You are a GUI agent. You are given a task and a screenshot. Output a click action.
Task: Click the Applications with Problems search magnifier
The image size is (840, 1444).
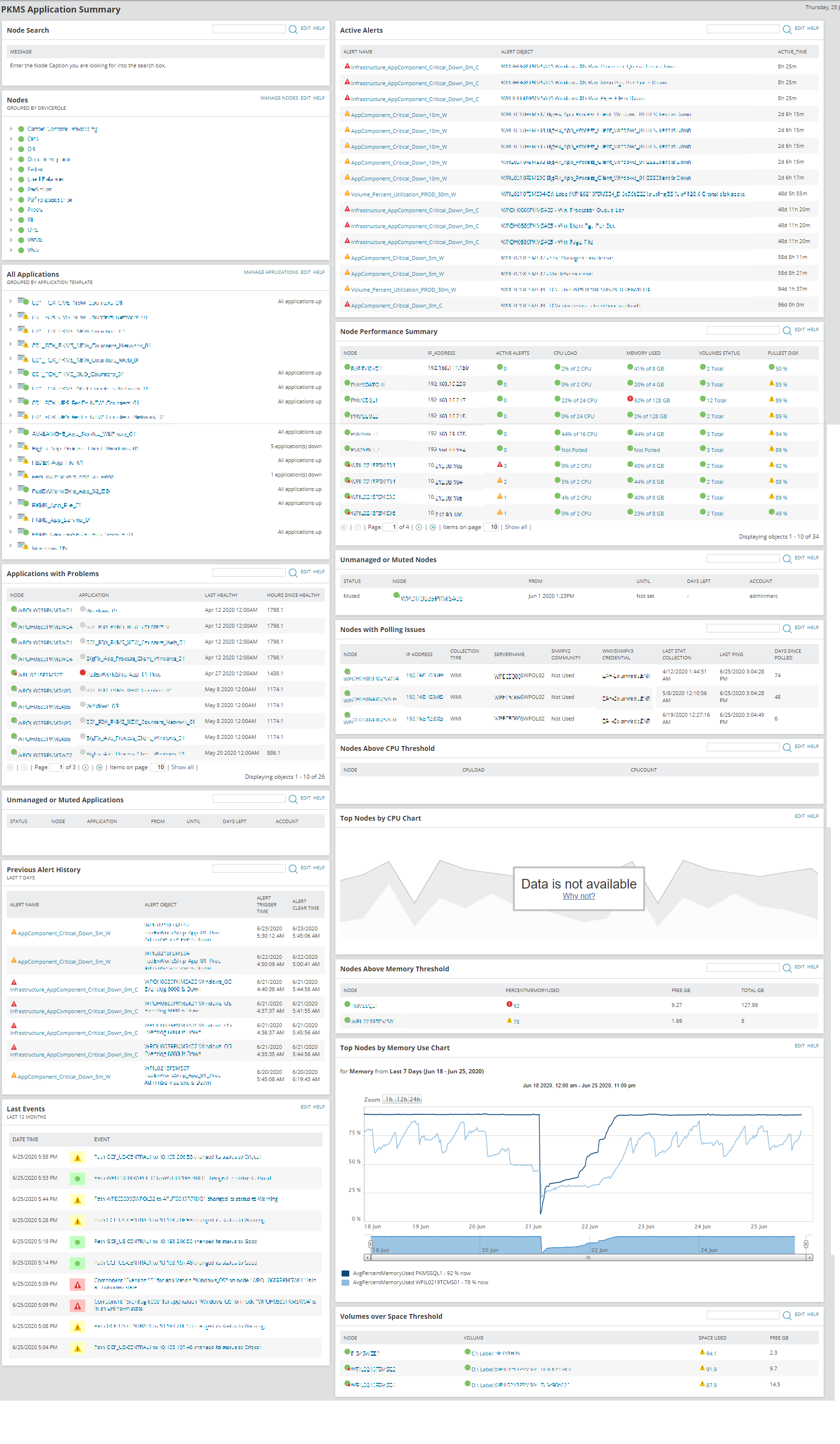pyautogui.click(x=293, y=572)
